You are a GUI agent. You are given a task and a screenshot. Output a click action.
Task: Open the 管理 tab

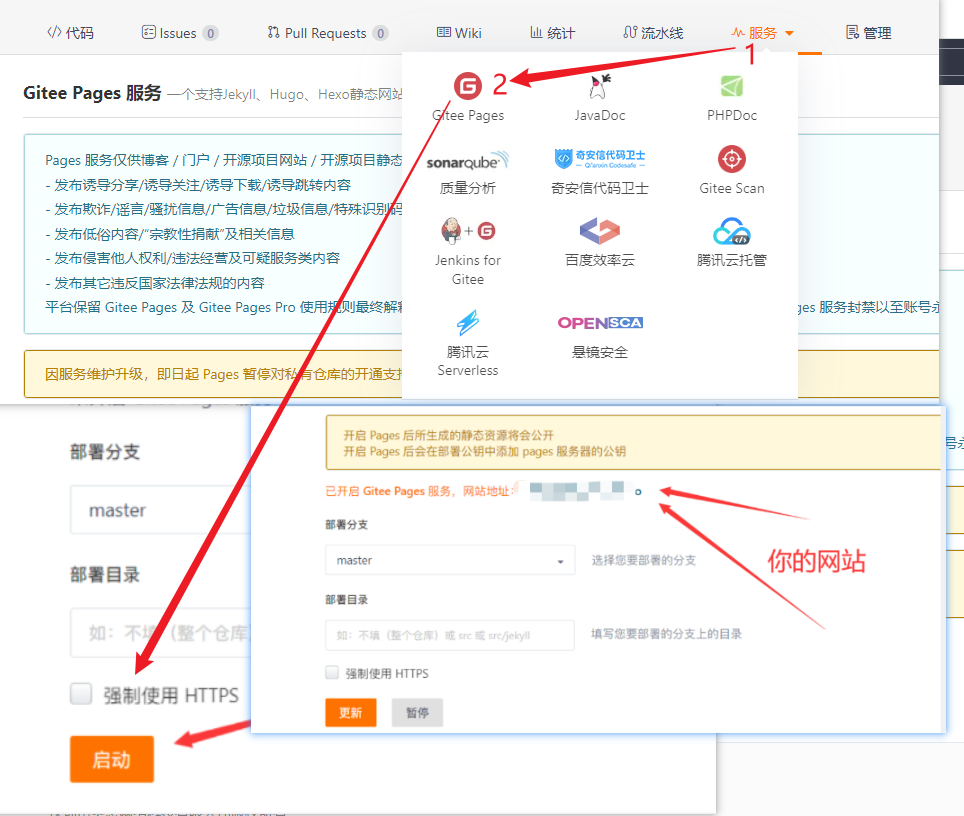click(869, 33)
